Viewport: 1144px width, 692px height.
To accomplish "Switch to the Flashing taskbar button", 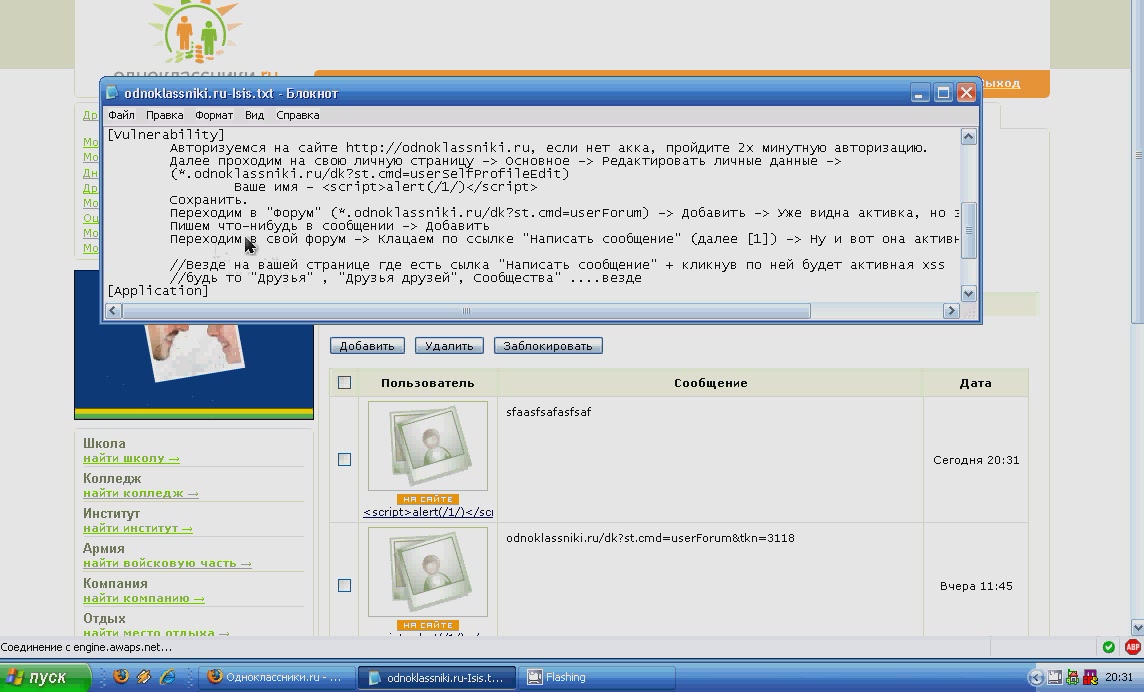I will click(x=598, y=677).
